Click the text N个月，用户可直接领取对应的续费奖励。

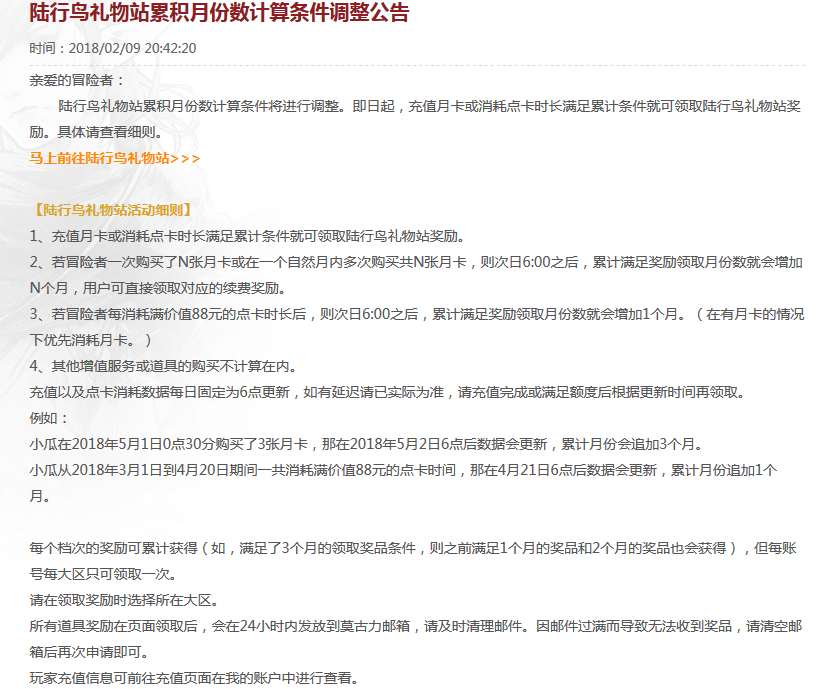pyautogui.click(x=158, y=288)
